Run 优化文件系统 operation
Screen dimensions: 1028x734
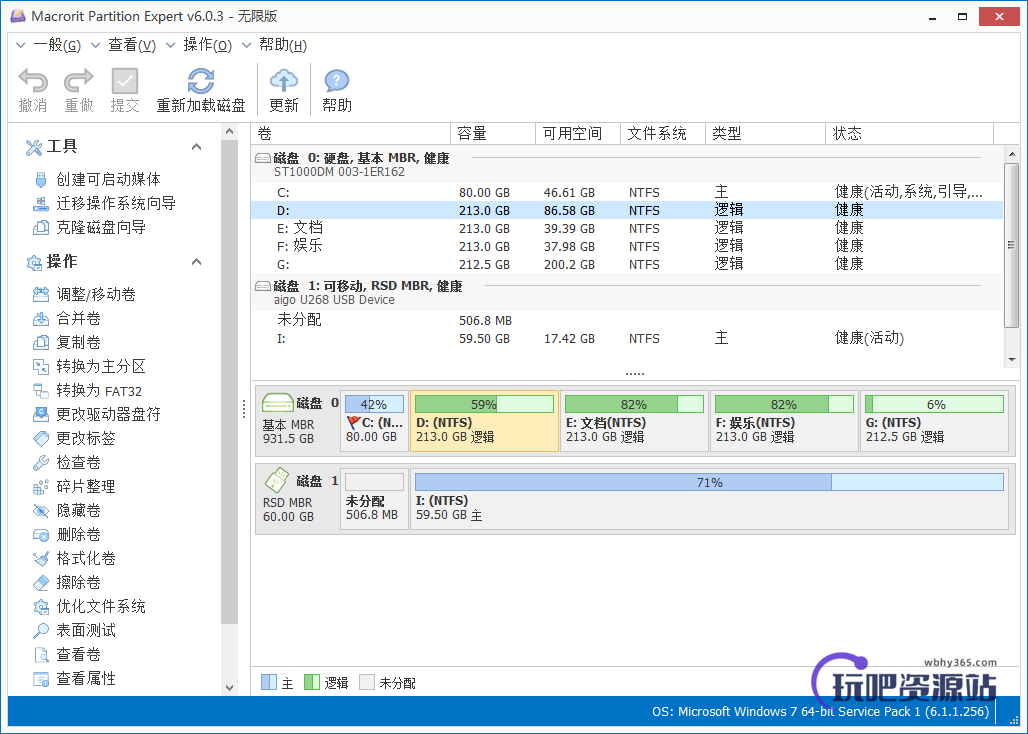[90, 607]
